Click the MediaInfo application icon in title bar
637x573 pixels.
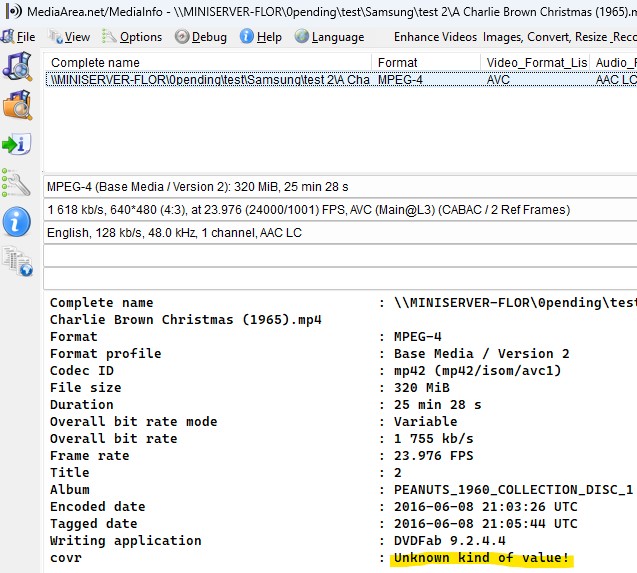13,11
